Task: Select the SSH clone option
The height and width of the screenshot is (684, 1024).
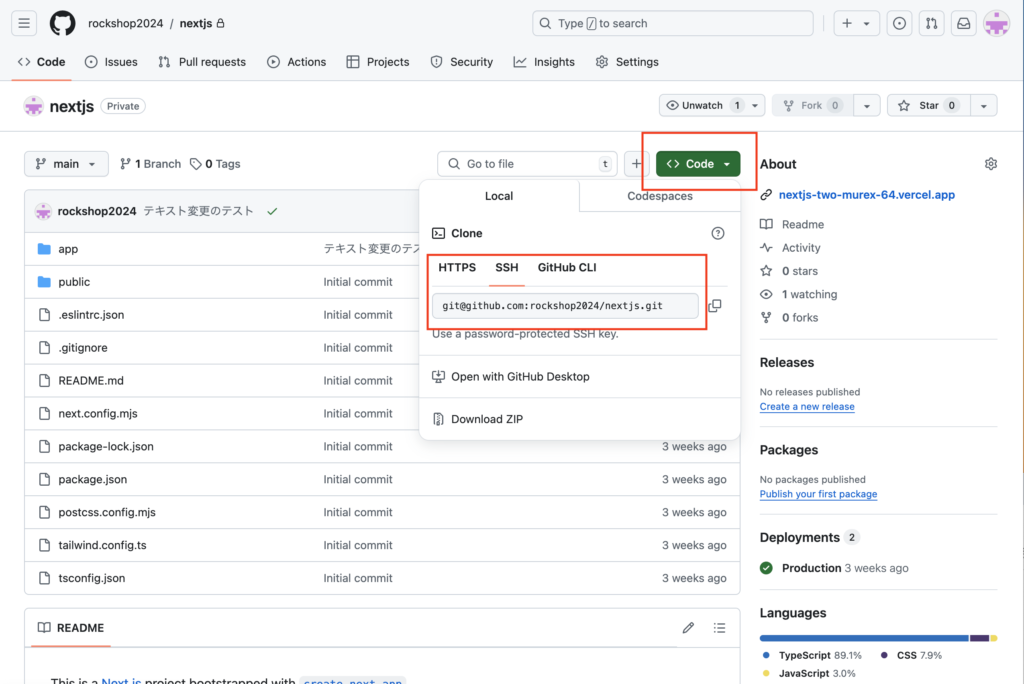Action: pos(507,267)
